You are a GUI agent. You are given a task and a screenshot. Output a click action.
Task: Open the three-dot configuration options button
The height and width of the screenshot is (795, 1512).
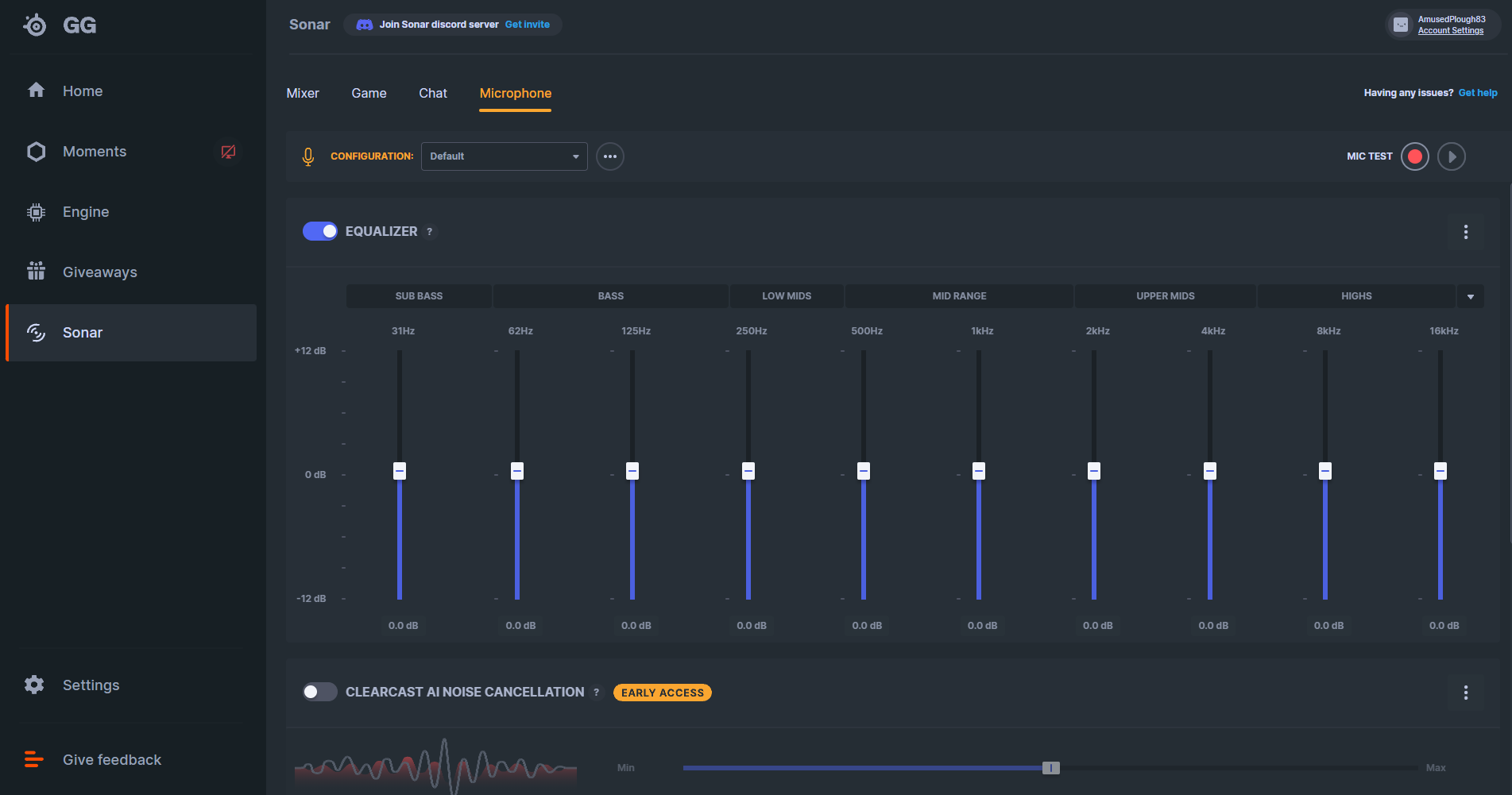click(609, 156)
